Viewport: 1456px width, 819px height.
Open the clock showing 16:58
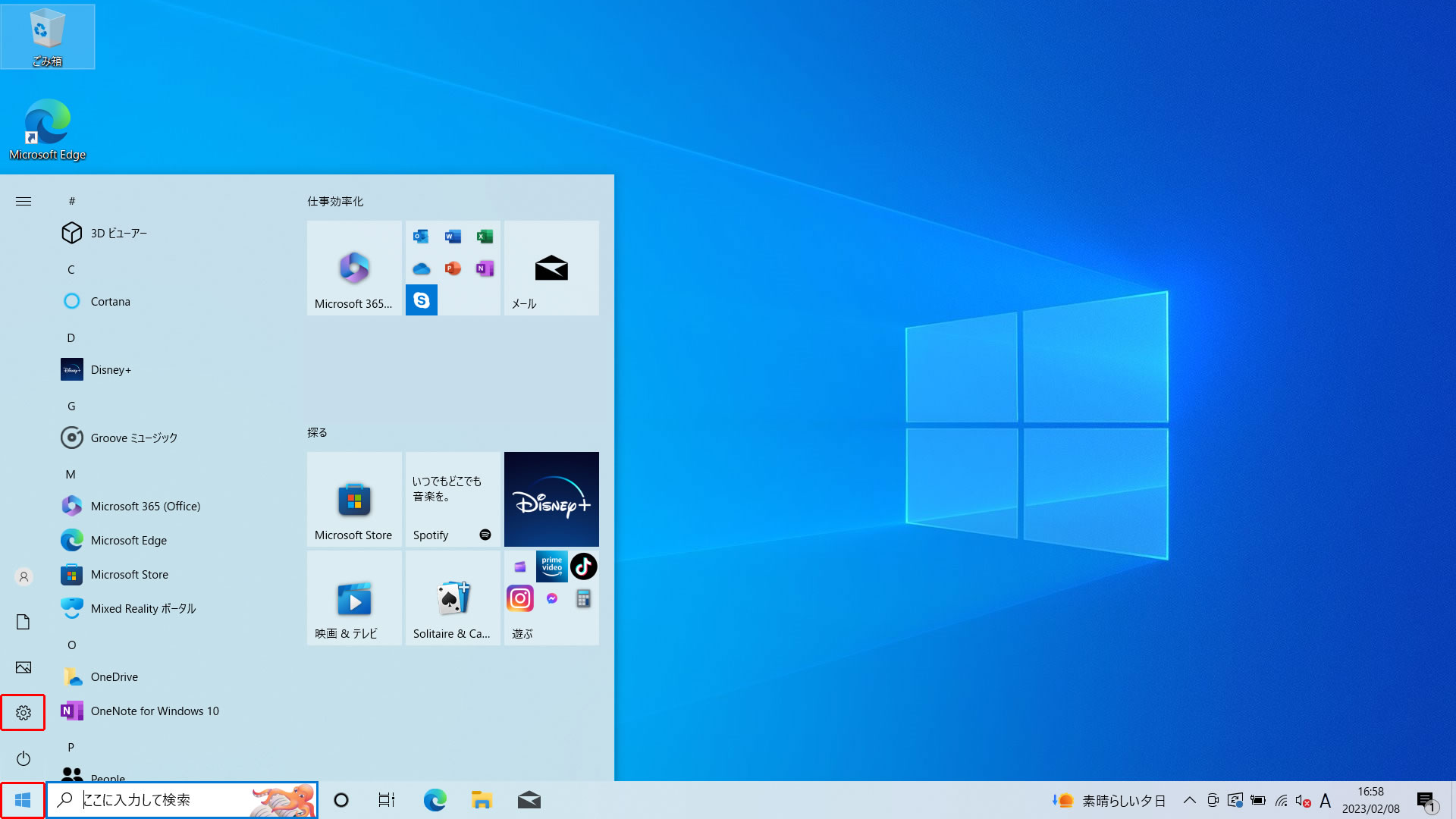[x=1370, y=800]
